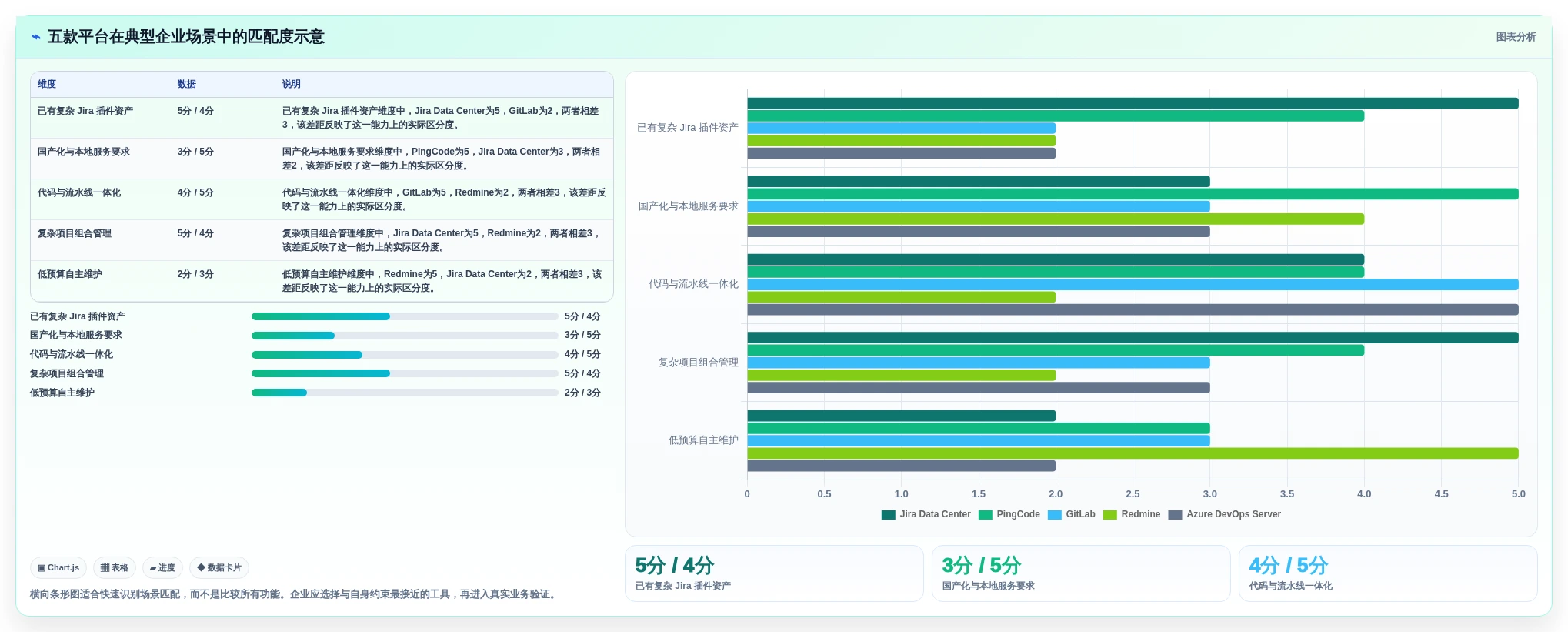Viewport: 1568px width, 632px height.
Task: Click the Chart.js tag
Action: 58,568
